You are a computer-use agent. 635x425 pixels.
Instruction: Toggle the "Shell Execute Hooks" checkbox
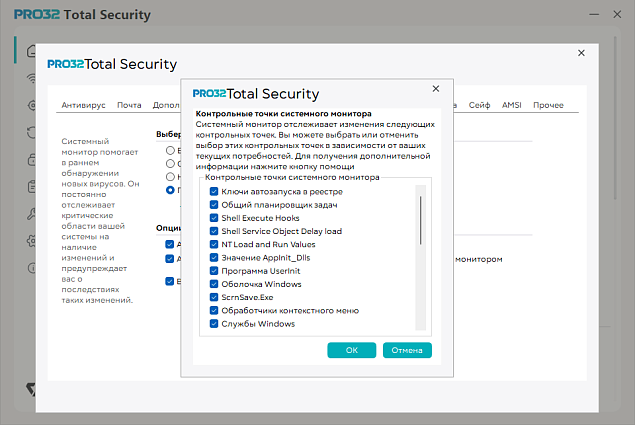coord(214,218)
